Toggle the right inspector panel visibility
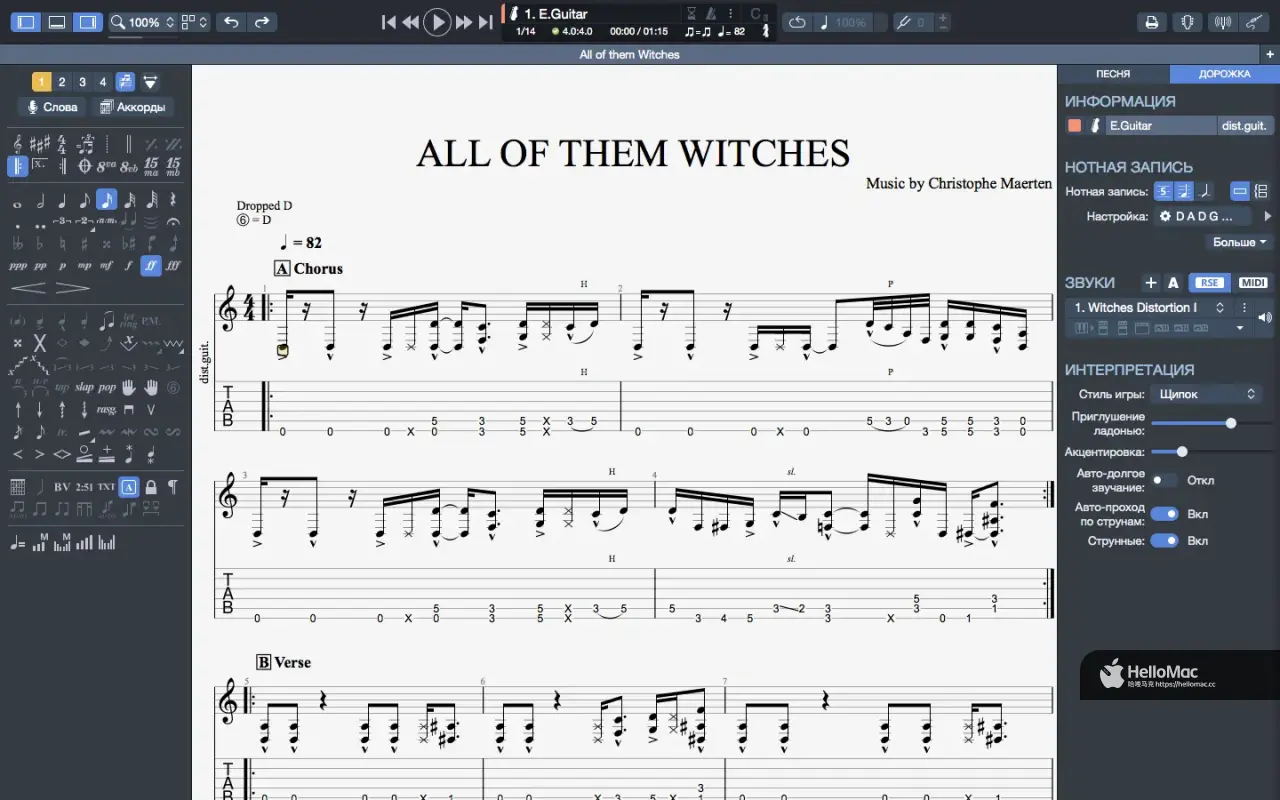1280x800 pixels. pyautogui.click(x=88, y=22)
